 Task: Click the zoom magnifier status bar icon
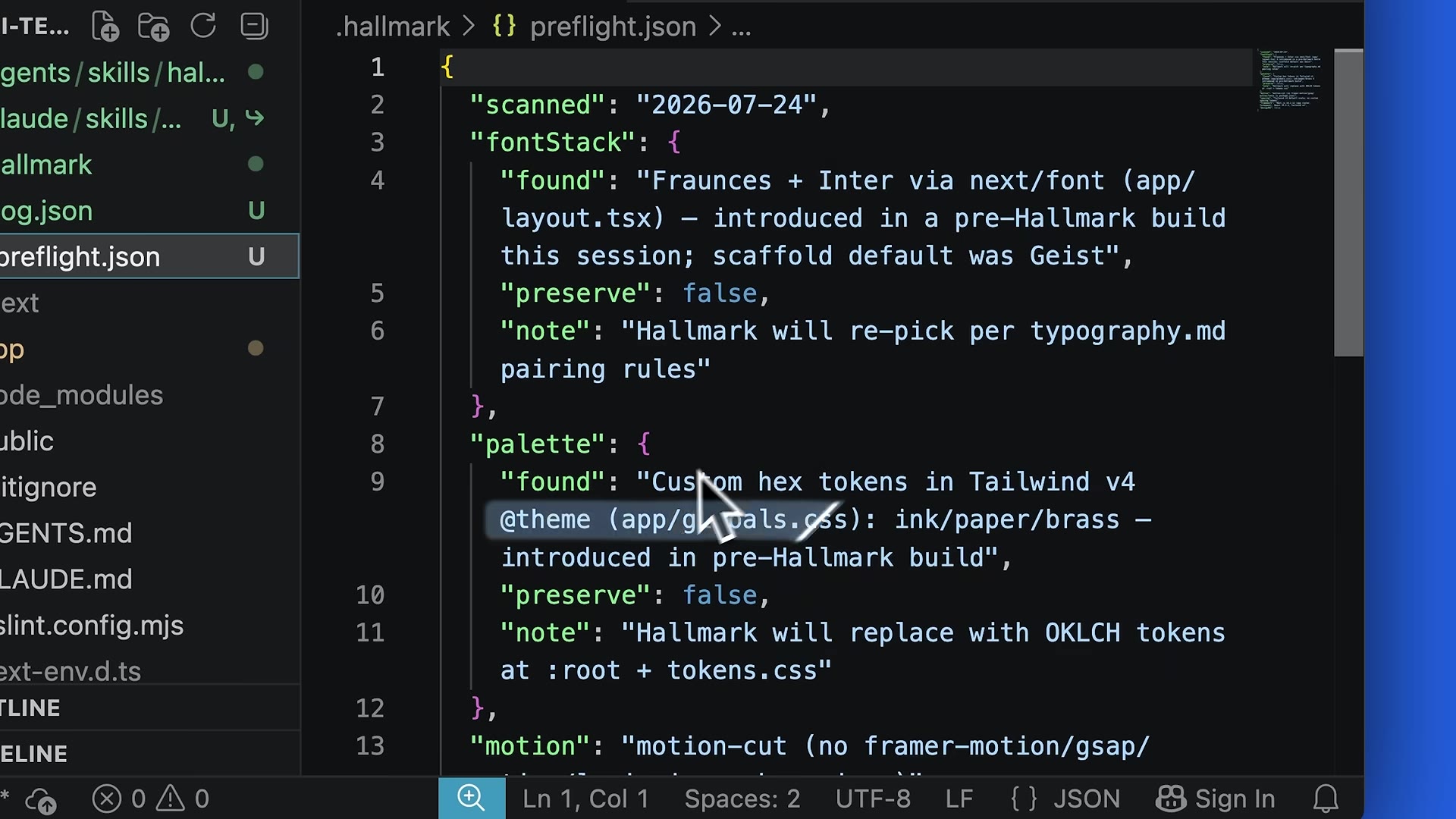pos(471,798)
